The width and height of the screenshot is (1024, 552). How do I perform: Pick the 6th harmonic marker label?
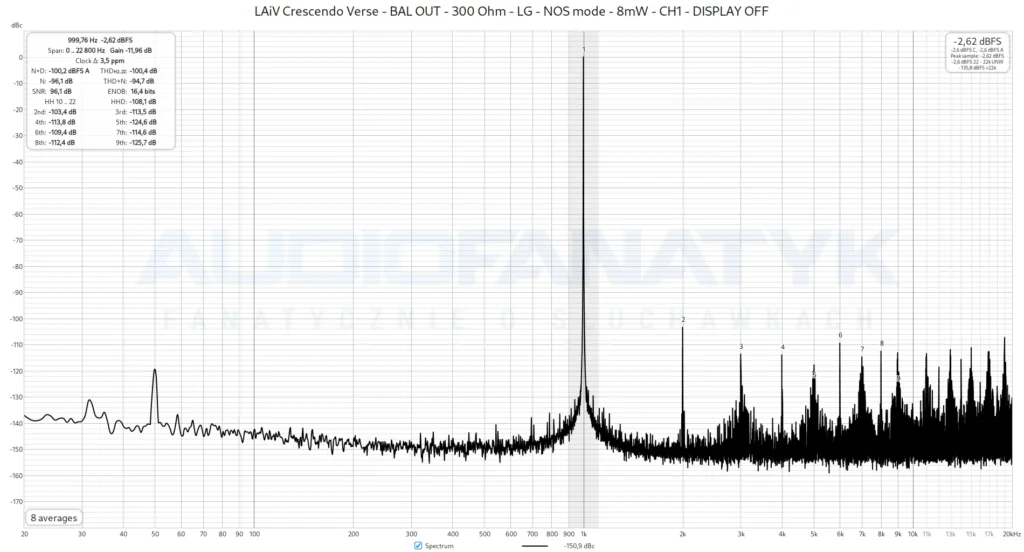pyautogui.click(x=840, y=335)
